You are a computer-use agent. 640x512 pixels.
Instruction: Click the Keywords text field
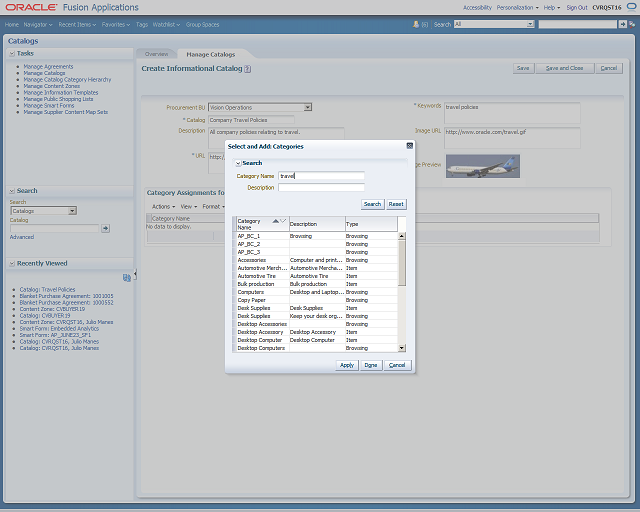[512, 113]
